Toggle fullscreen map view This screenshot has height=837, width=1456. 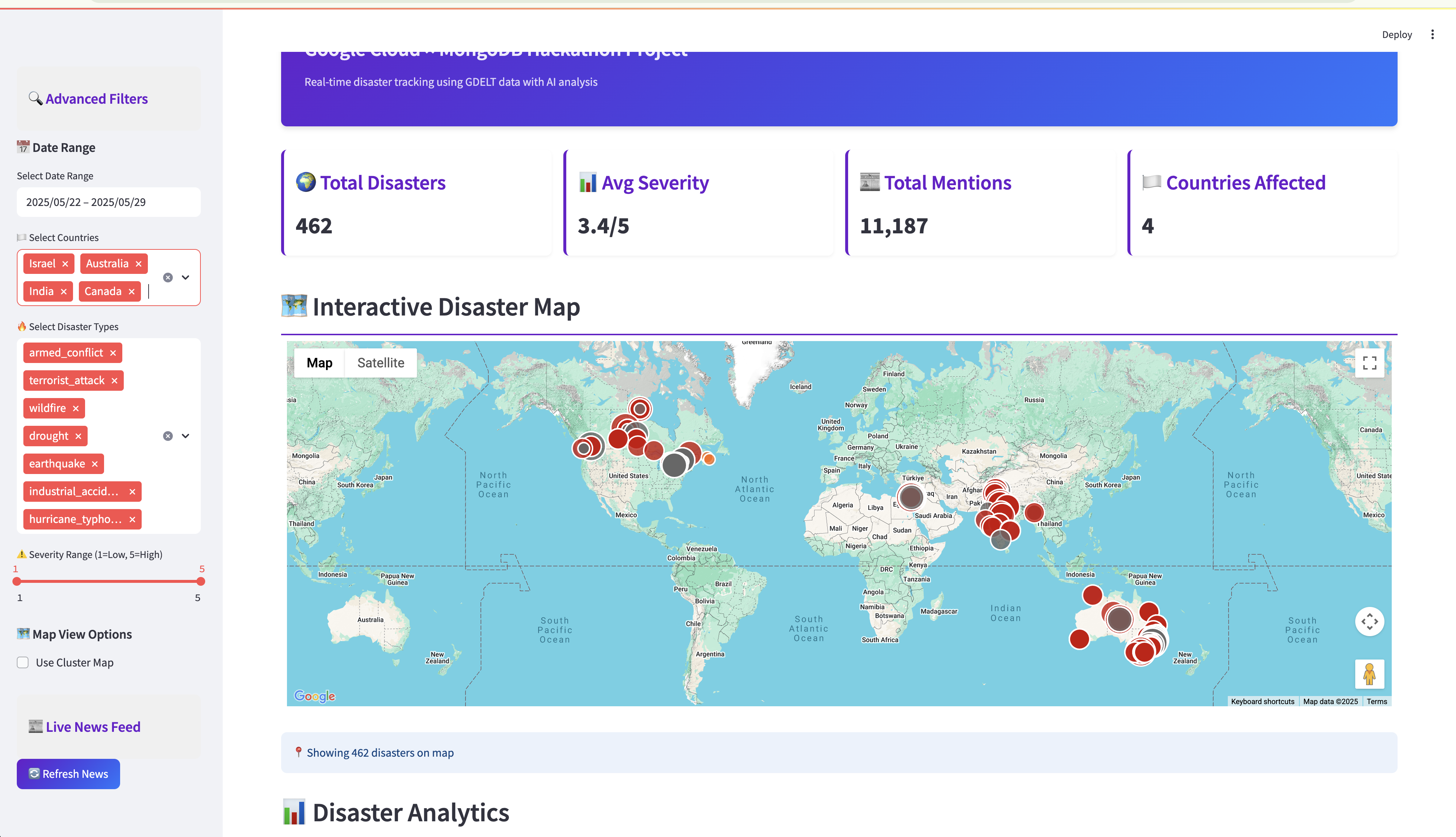1369,363
